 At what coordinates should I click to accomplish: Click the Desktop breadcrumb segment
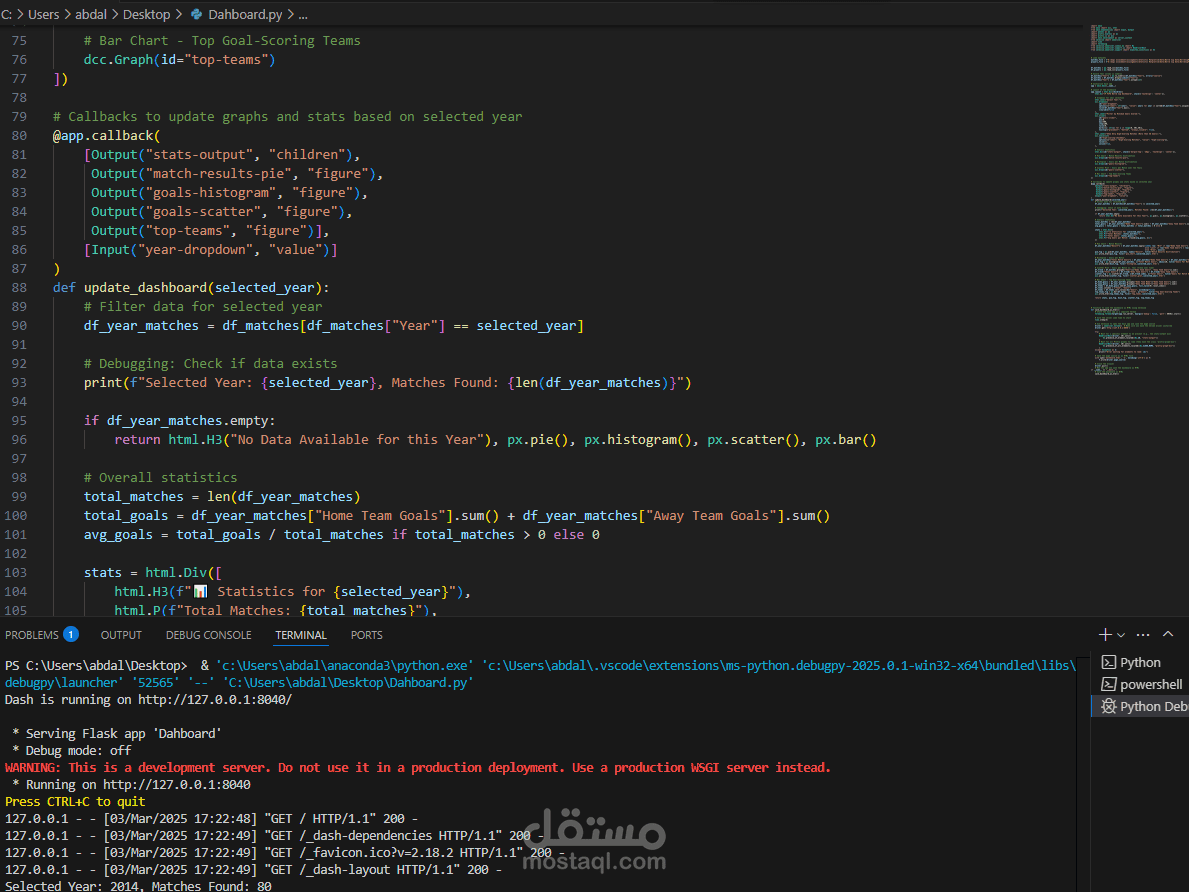pyautogui.click(x=146, y=14)
